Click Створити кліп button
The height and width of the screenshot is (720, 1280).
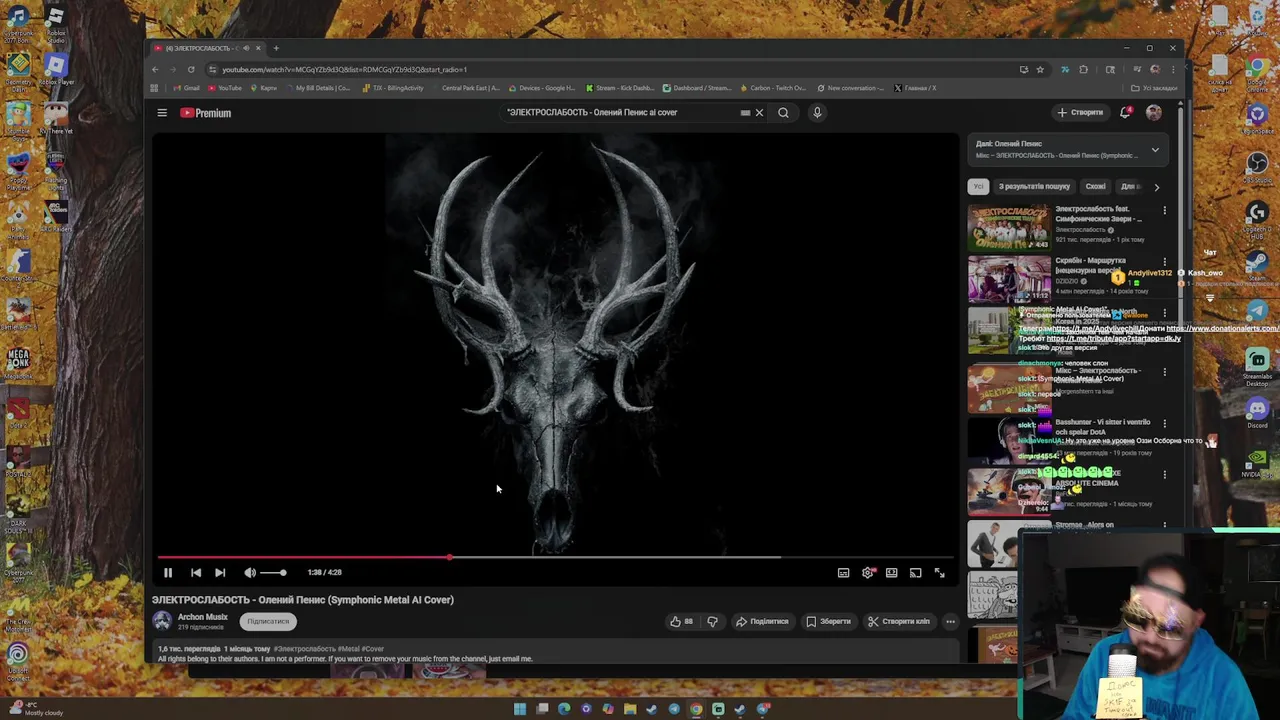[x=898, y=621]
